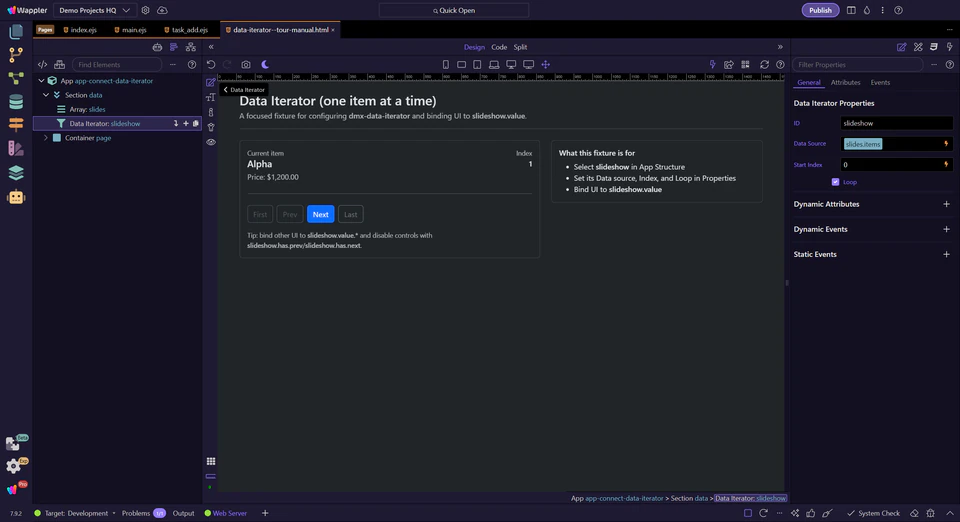
Task: Open the Routing signpost sidebar icon
Action: 16,124
